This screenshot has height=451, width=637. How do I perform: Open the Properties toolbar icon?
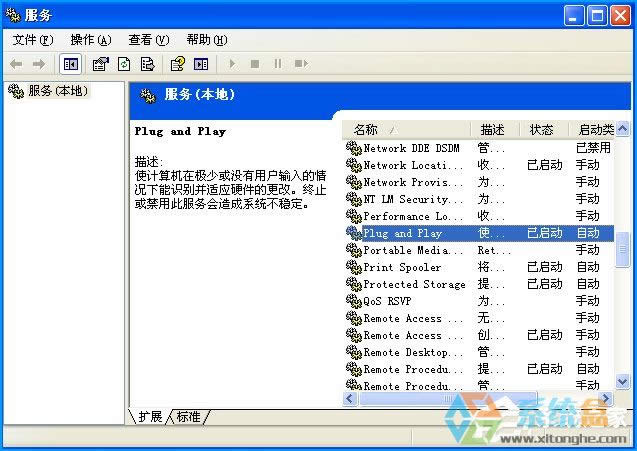(x=100, y=64)
